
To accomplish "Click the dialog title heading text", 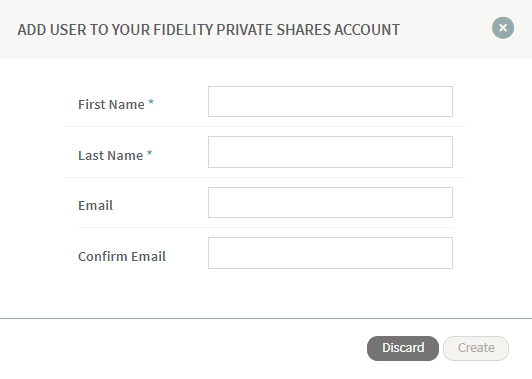I will pyautogui.click(x=209, y=30).
